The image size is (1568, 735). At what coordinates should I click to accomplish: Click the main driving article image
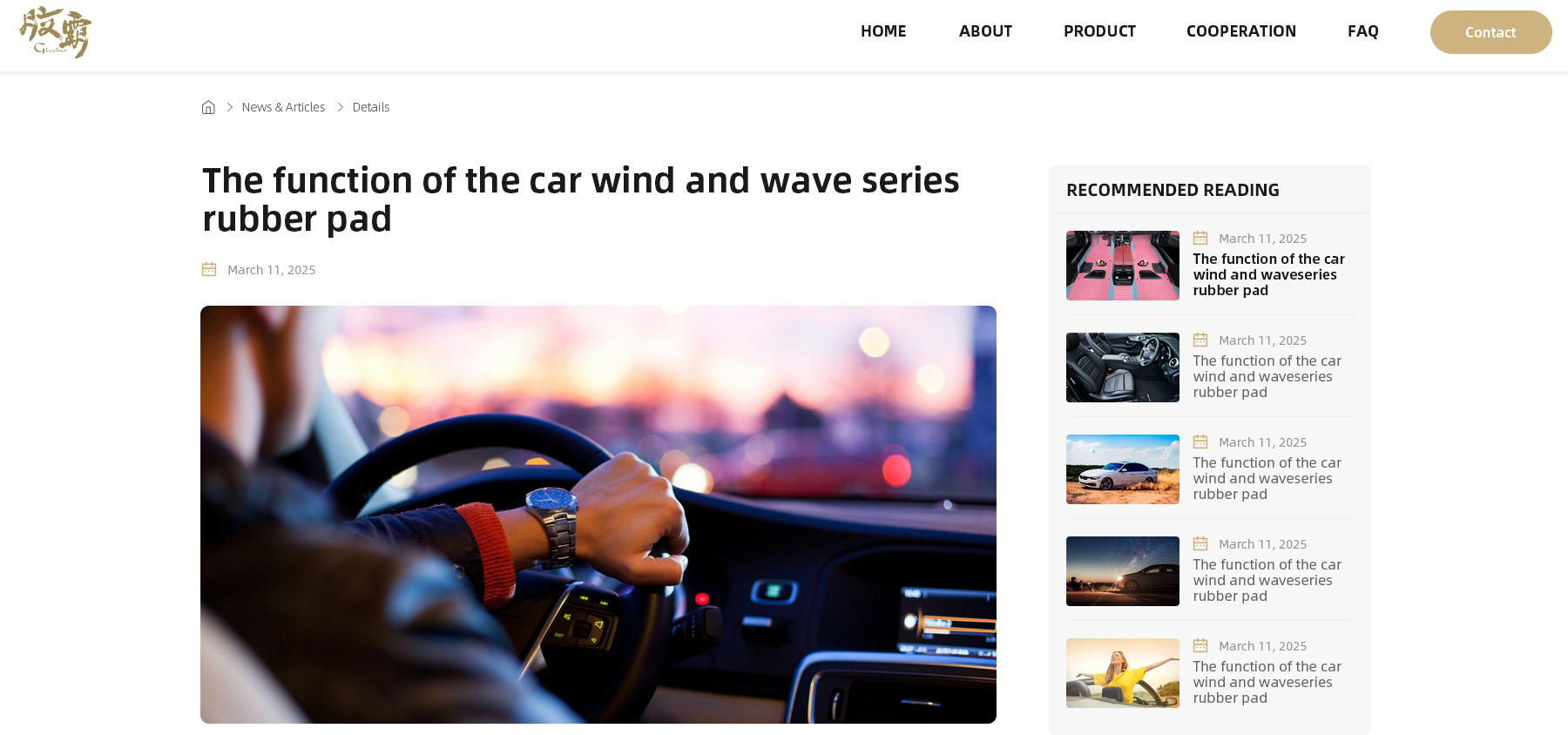pyautogui.click(x=598, y=515)
